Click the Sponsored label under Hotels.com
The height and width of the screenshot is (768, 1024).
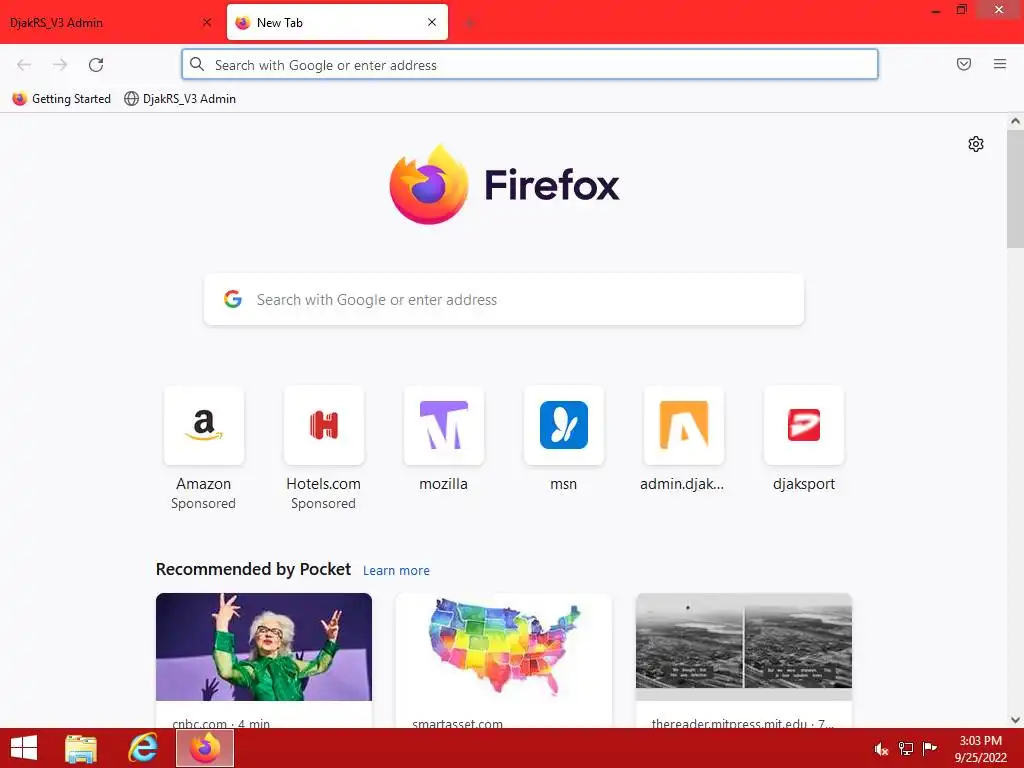pos(323,504)
